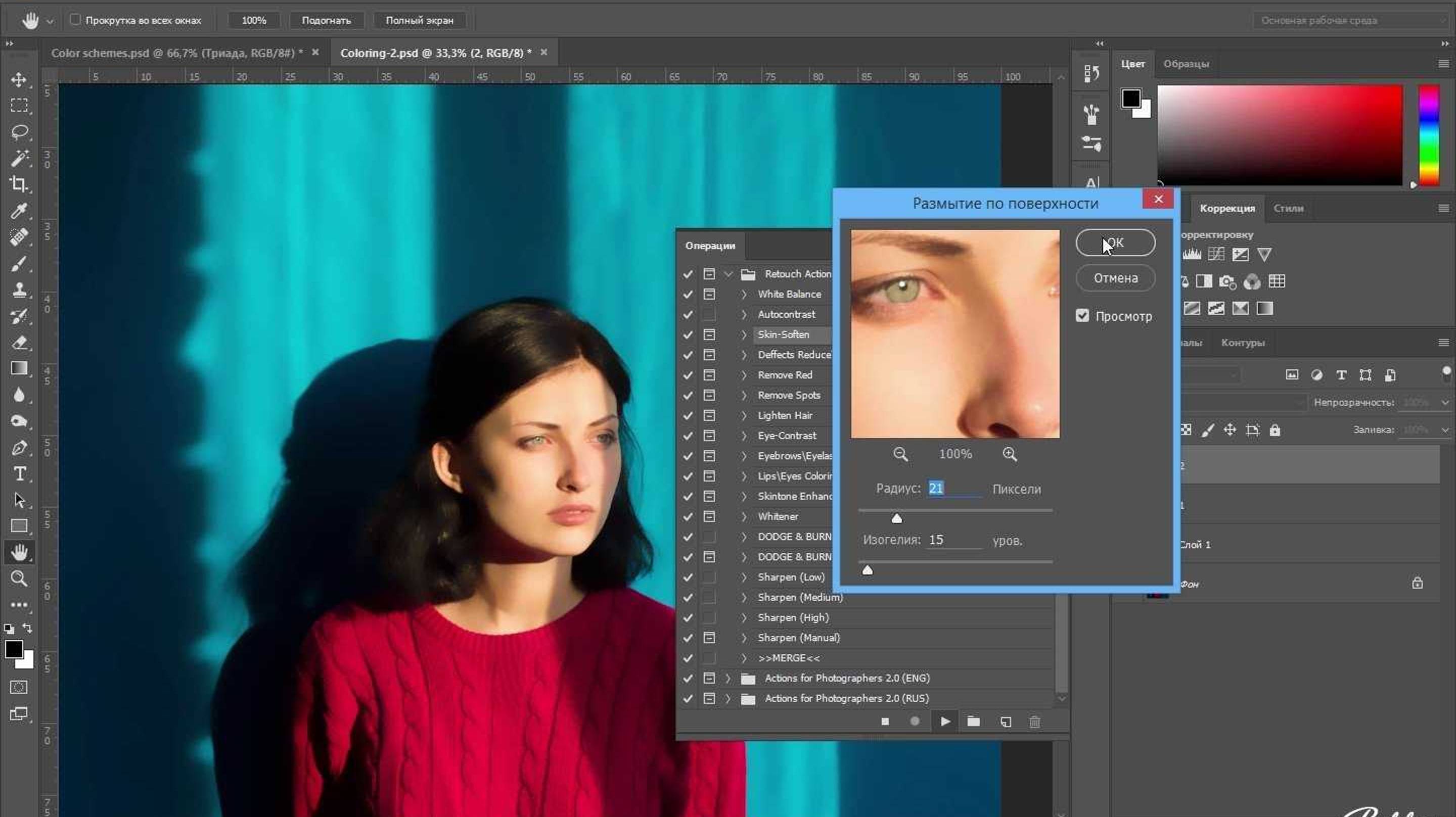Select the Crop tool
The height and width of the screenshot is (817, 1456).
click(19, 184)
